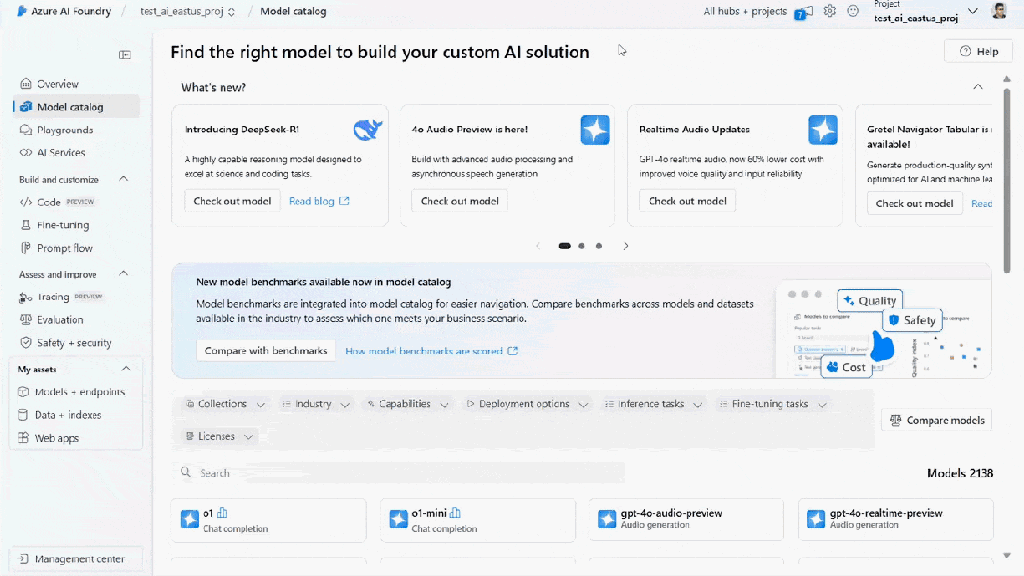The height and width of the screenshot is (576, 1024).
Task: Select Model catalog in the sidebar
Action: tap(76, 107)
